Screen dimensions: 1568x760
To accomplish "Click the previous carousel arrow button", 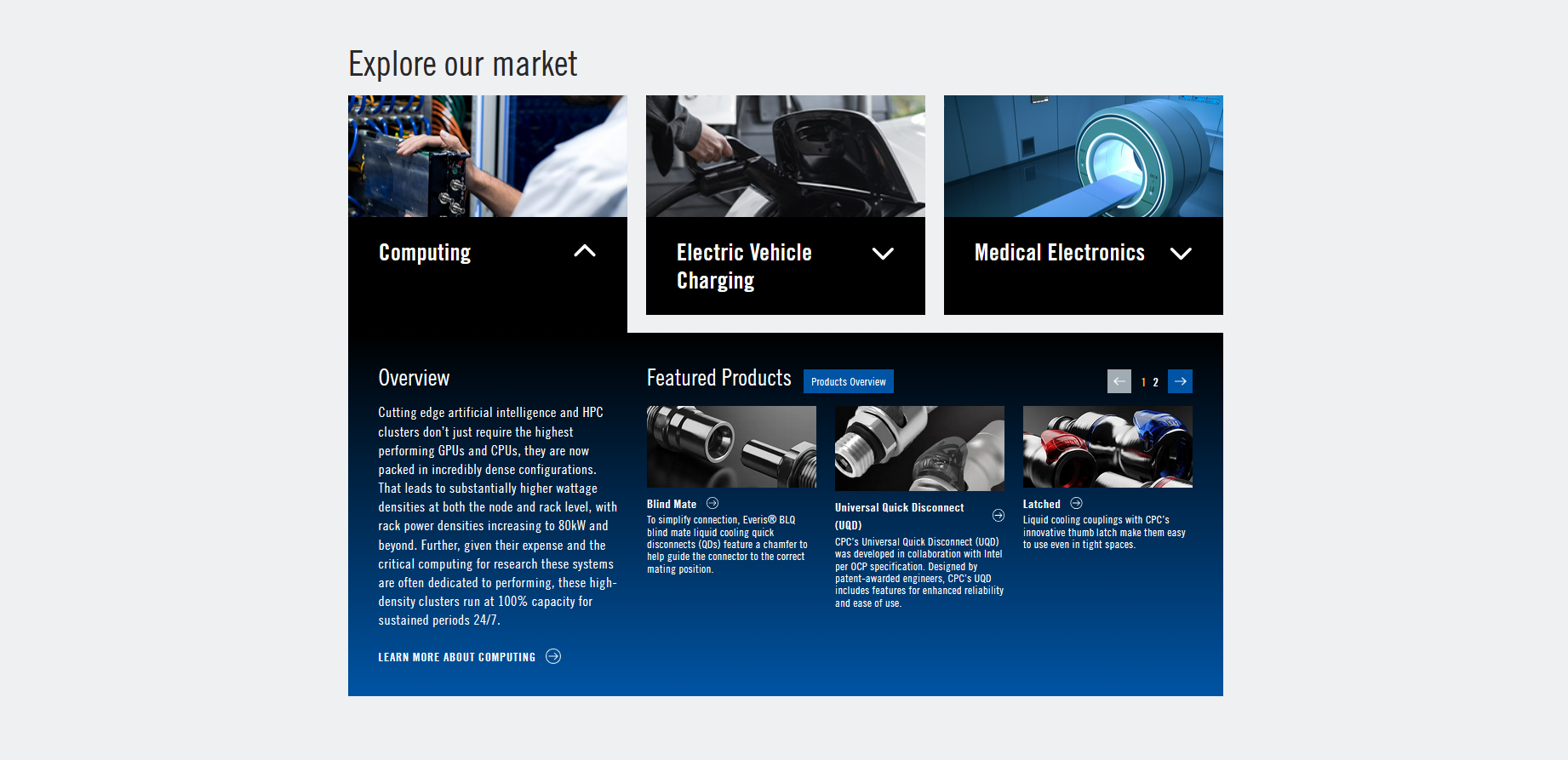I will [x=1119, y=381].
